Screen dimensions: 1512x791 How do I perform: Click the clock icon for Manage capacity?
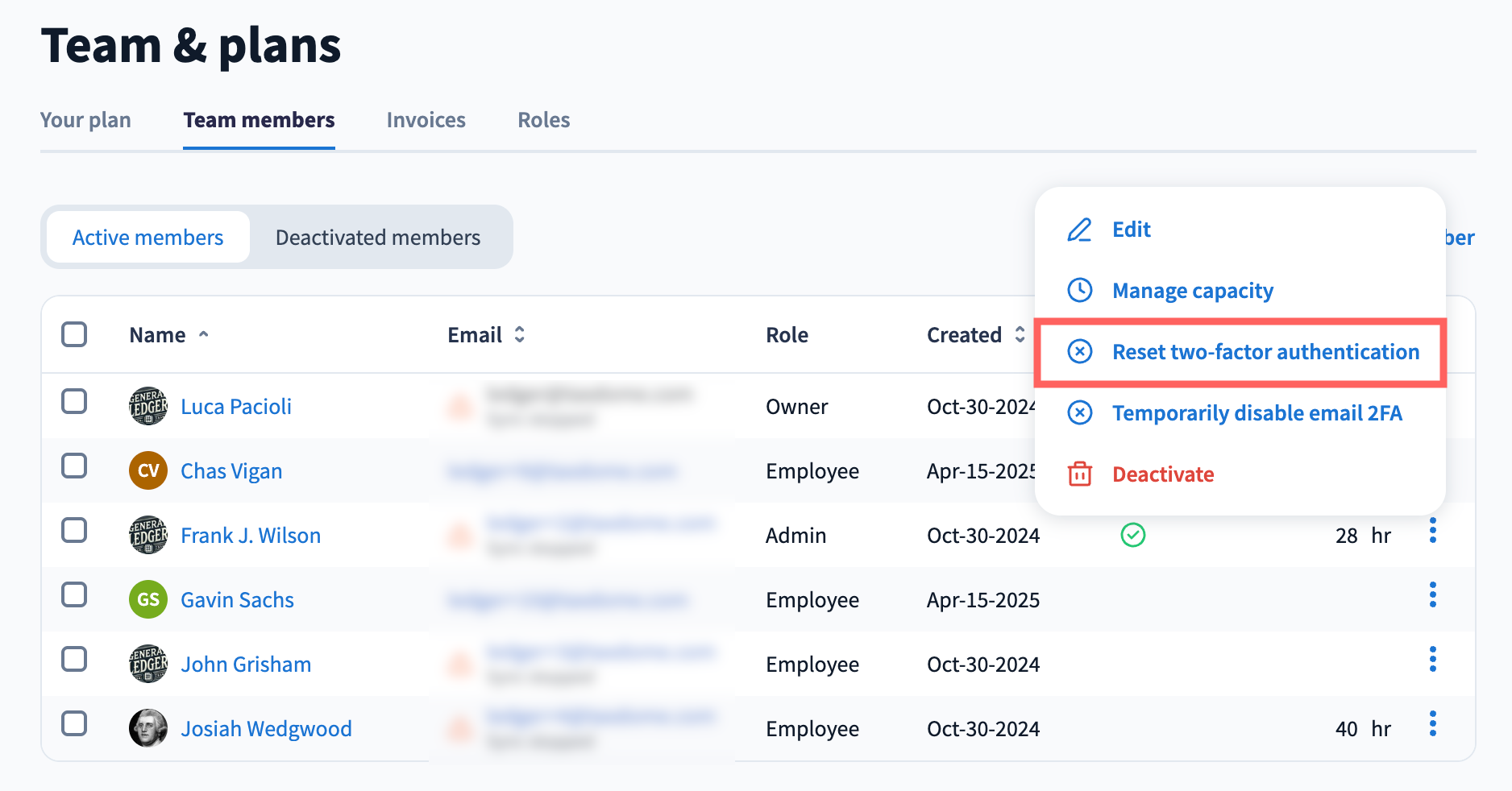pyautogui.click(x=1079, y=290)
